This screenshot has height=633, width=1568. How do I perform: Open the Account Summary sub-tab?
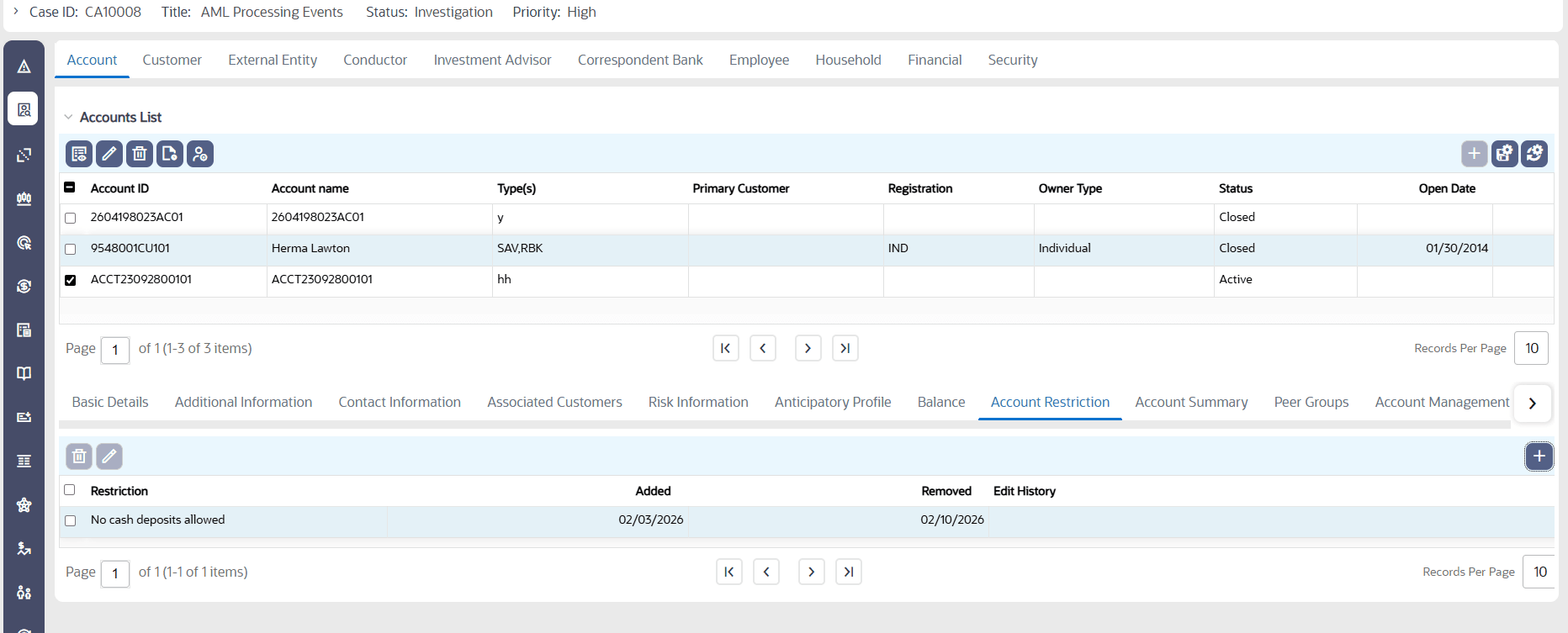click(x=1191, y=402)
